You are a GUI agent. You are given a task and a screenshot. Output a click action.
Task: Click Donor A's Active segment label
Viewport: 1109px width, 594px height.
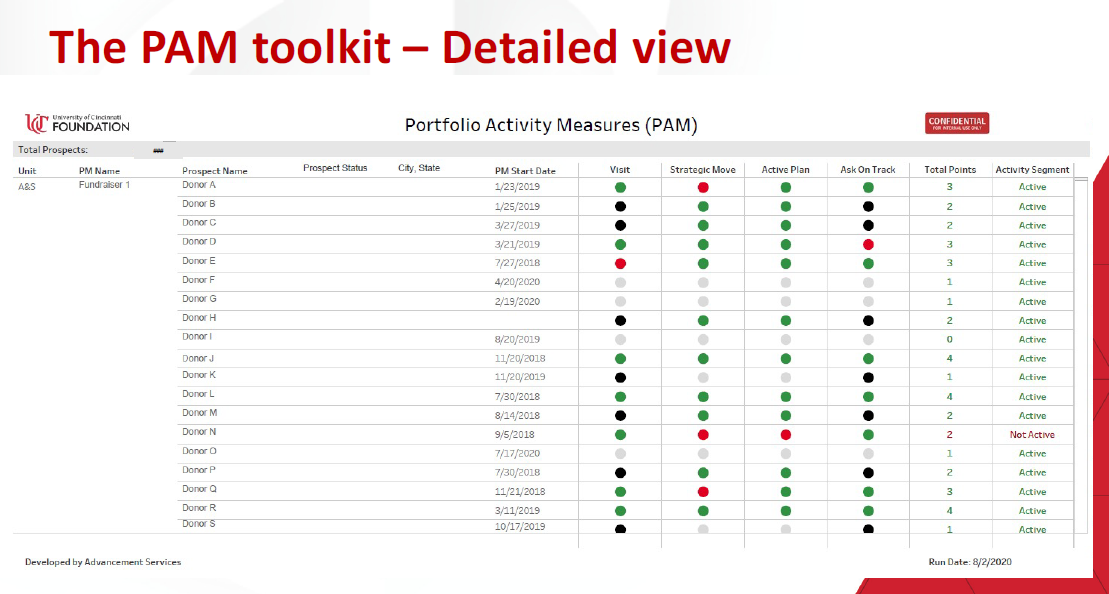point(1032,187)
